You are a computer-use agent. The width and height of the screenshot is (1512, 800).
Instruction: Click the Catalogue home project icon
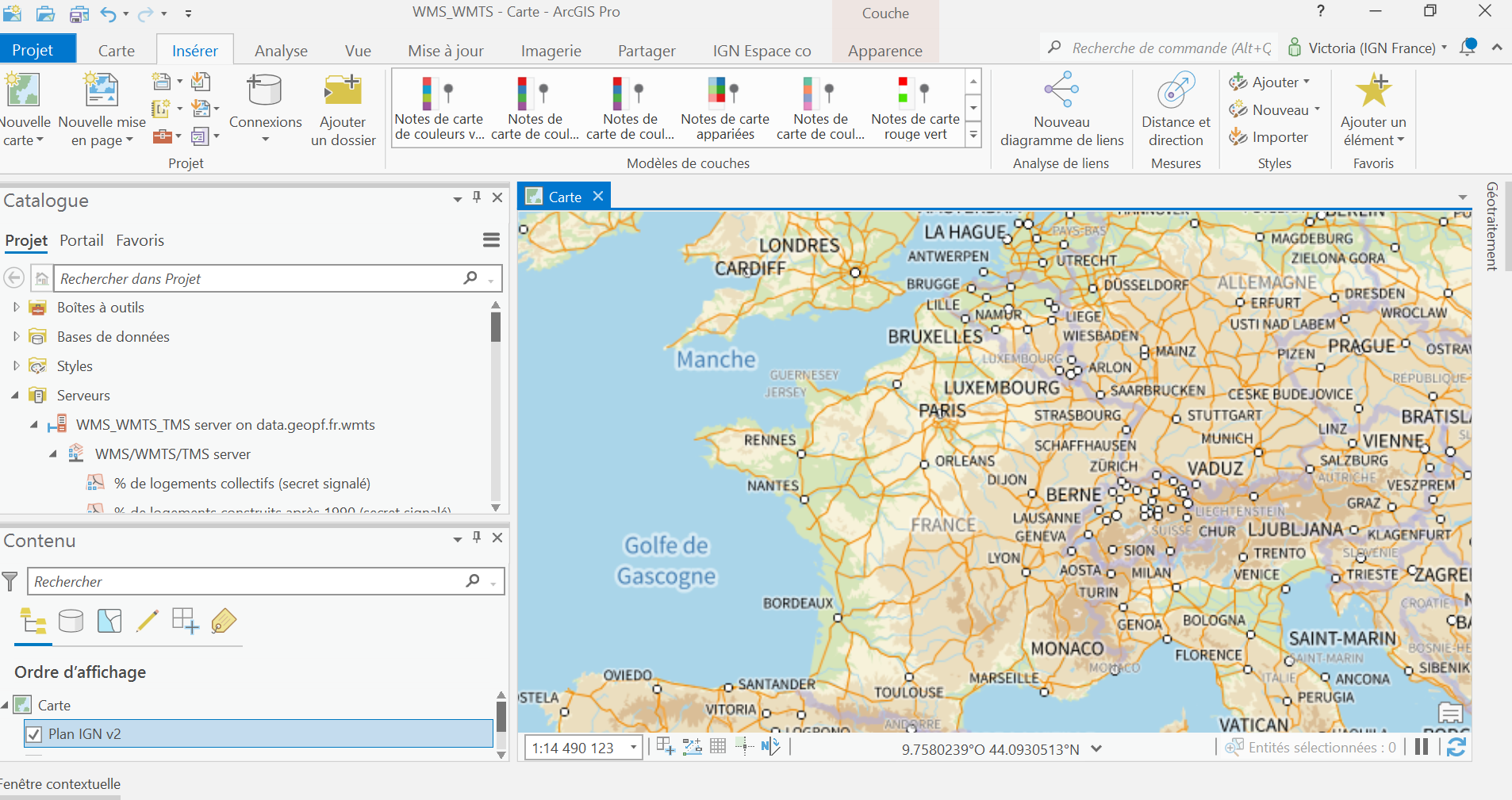click(x=42, y=278)
